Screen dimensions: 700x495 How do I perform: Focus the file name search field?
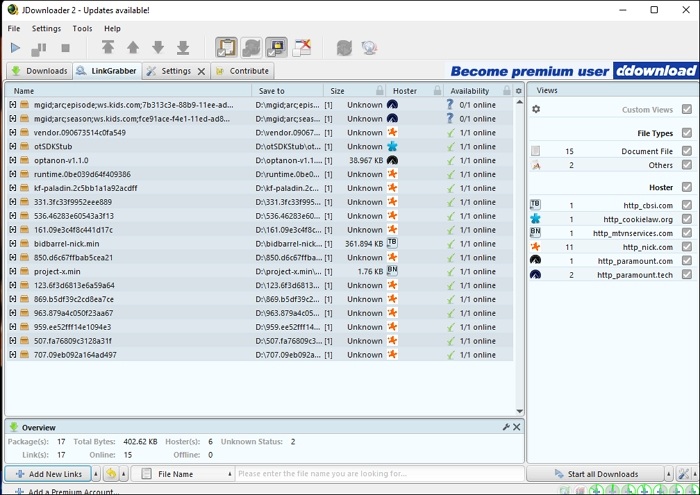point(379,474)
